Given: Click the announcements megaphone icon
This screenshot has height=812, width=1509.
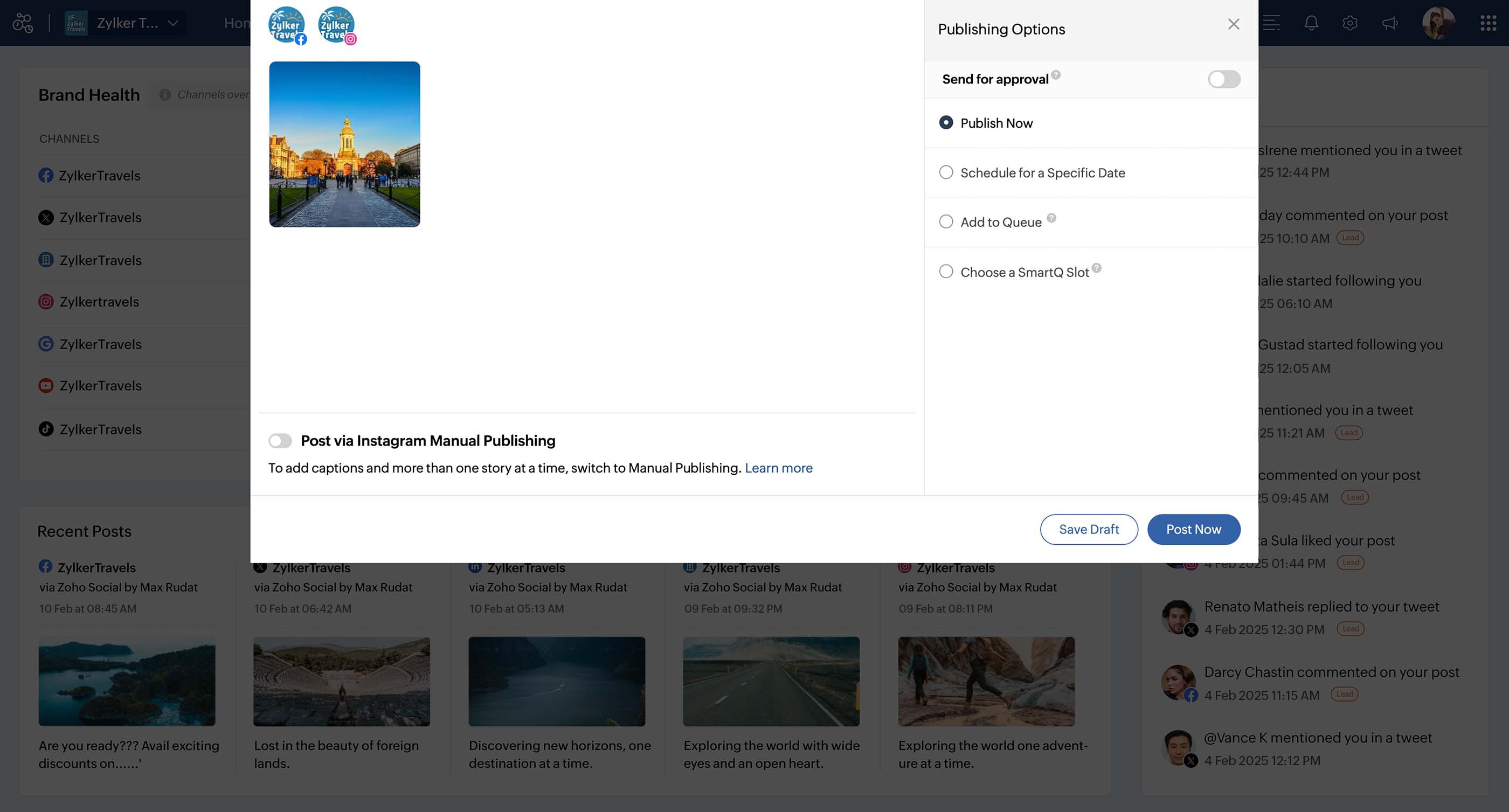Looking at the screenshot, I should point(1389,23).
